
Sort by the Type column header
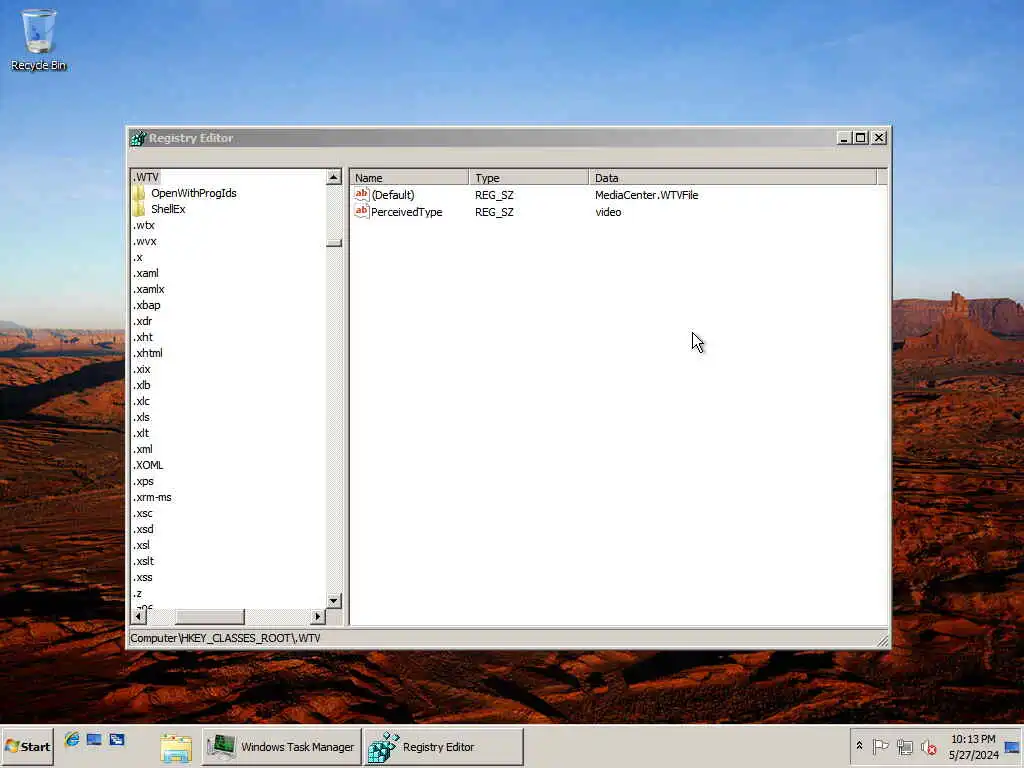[528, 178]
